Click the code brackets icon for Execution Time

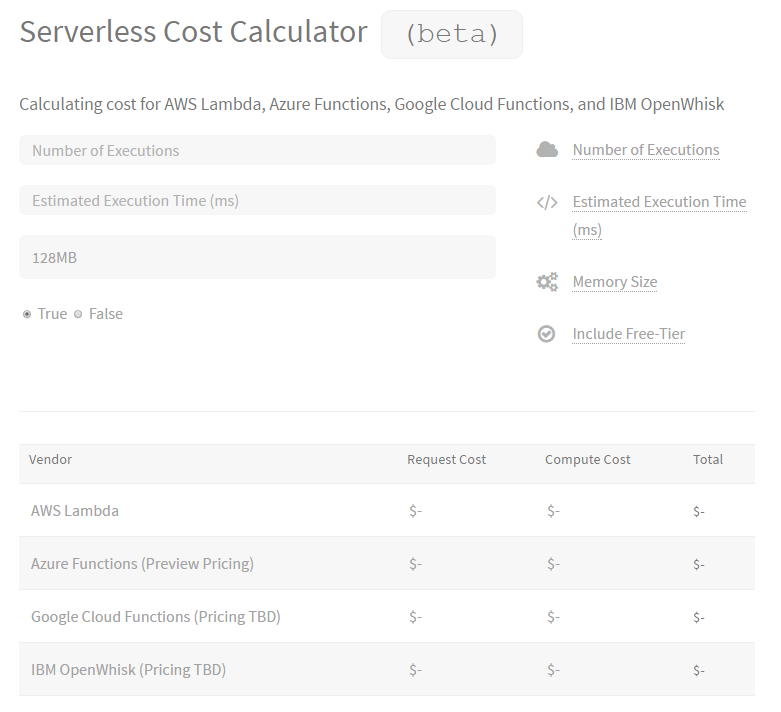[x=547, y=202]
